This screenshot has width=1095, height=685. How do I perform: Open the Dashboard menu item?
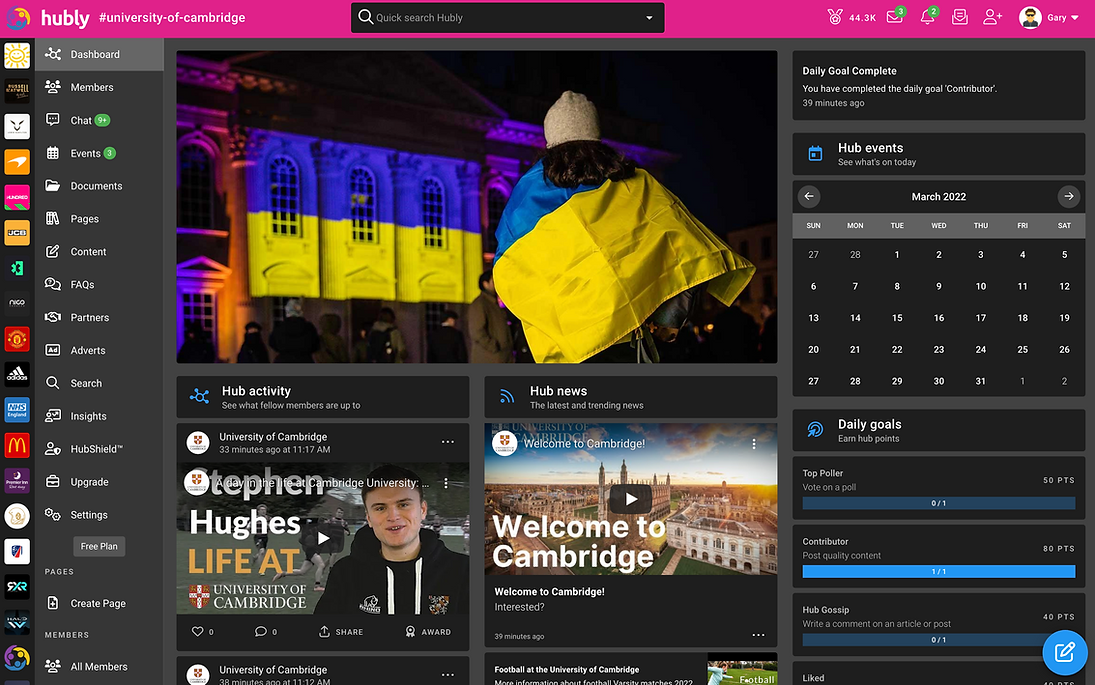[99, 54]
